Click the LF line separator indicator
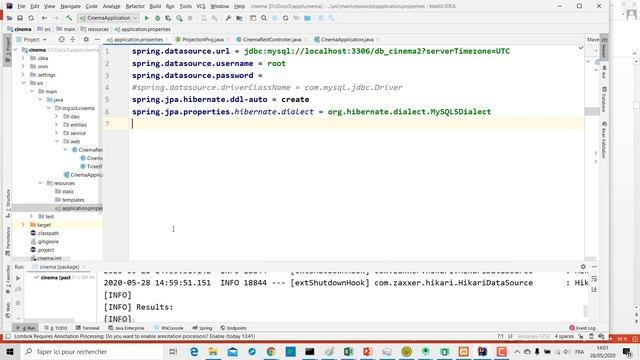The image size is (640, 360). pos(510,336)
